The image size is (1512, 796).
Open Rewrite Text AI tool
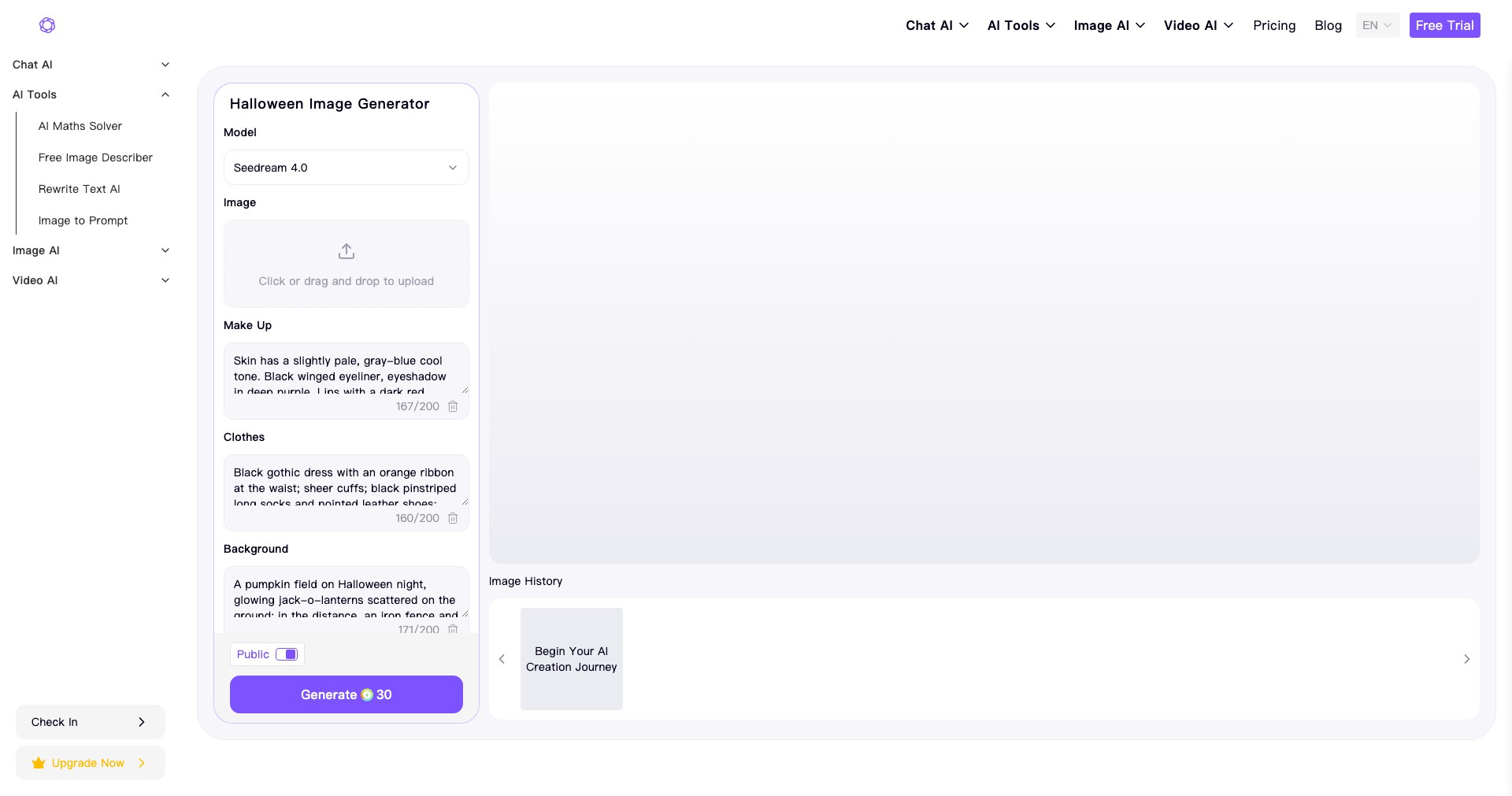pos(80,189)
